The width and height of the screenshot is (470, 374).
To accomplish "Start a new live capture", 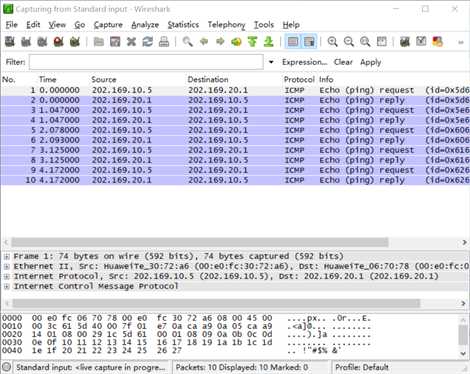I will pyautogui.click(x=42, y=42).
